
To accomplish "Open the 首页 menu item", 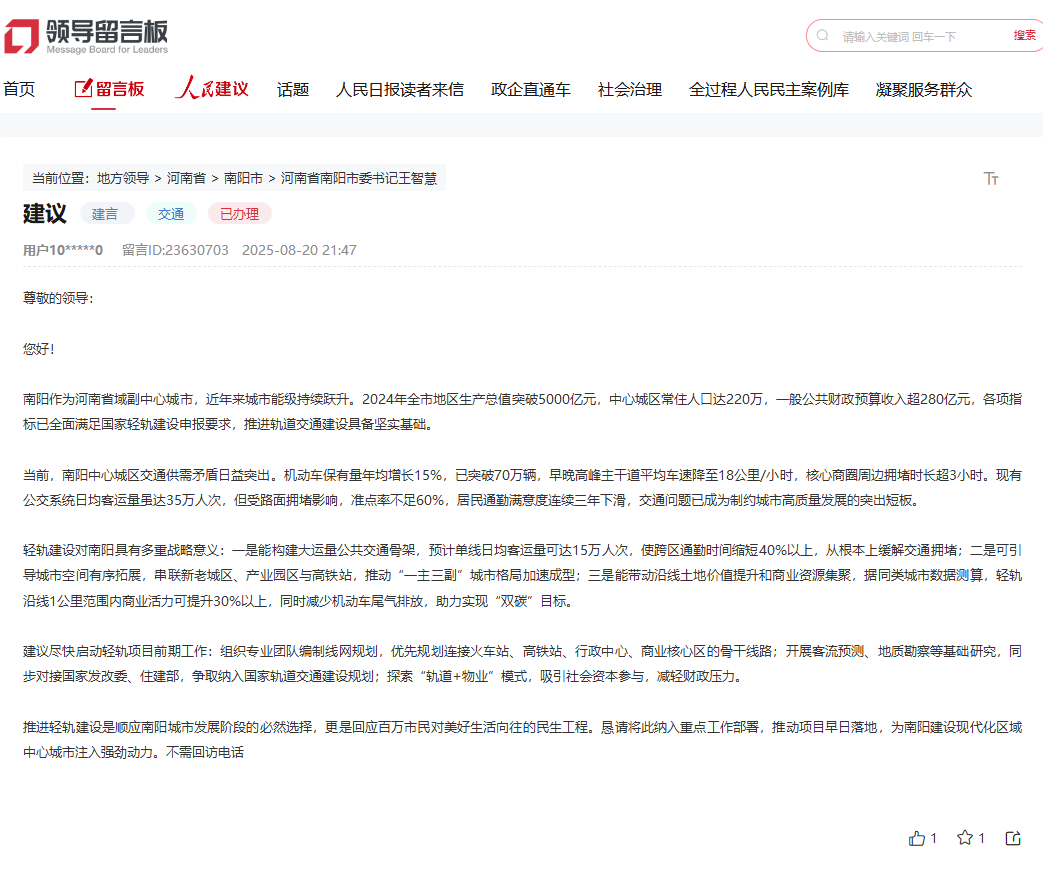I will point(21,89).
